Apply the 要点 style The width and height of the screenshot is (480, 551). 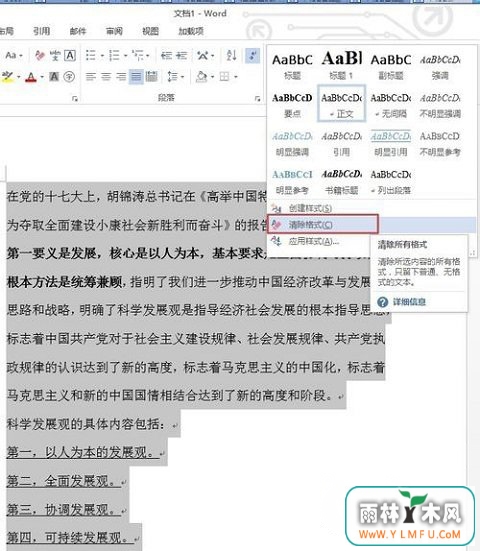point(292,104)
